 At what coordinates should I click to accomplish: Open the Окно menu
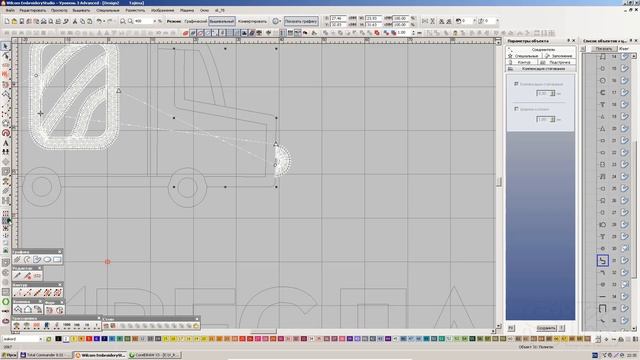click(204, 10)
